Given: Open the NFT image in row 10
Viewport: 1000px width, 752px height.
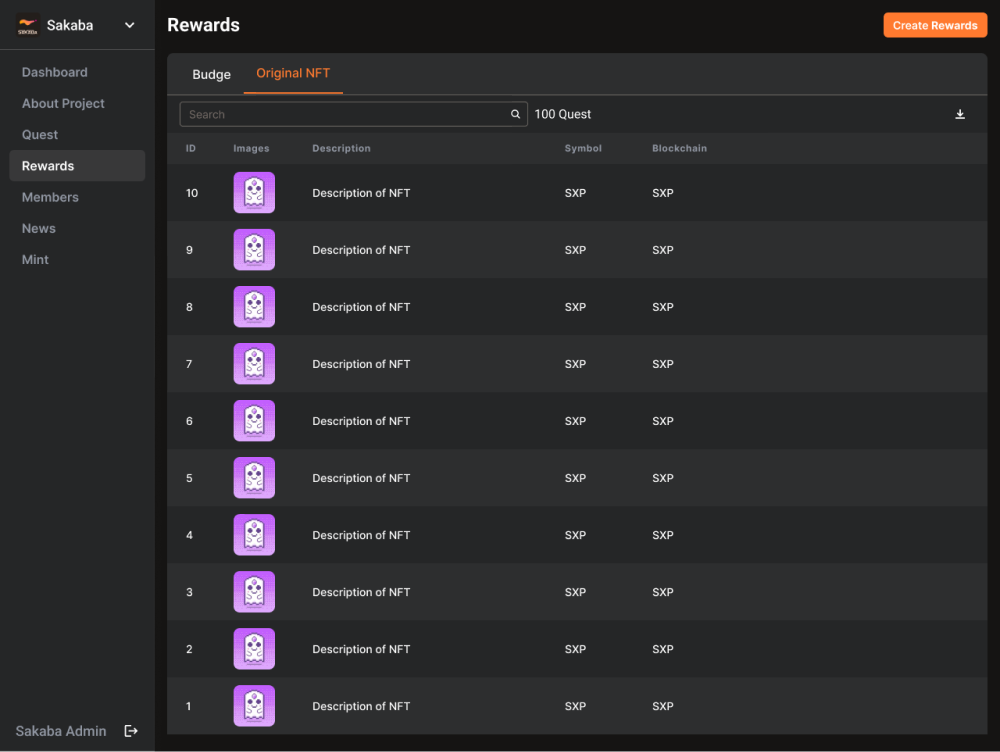Looking at the screenshot, I should [x=254, y=193].
